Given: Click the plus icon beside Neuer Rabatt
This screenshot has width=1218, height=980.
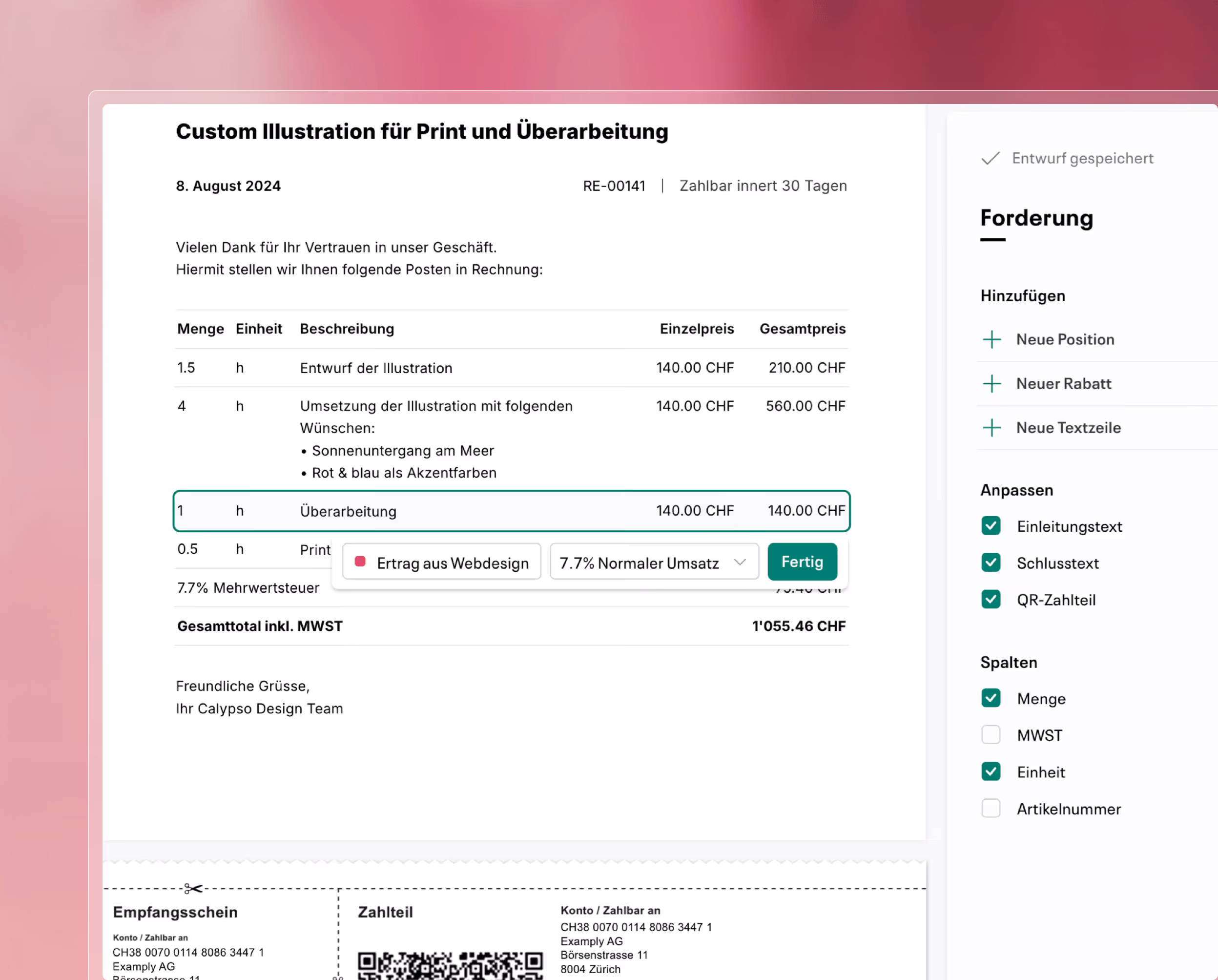Looking at the screenshot, I should 991,384.
